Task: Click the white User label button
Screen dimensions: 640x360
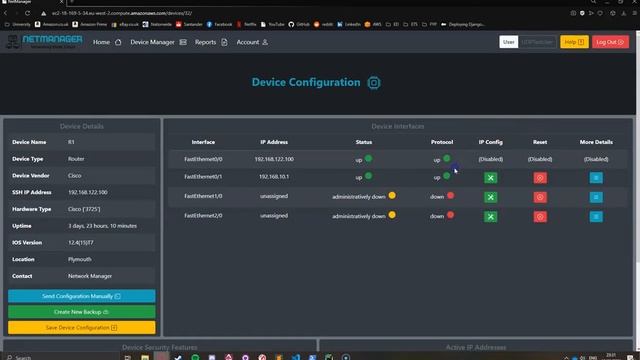Action: [509, 42]
